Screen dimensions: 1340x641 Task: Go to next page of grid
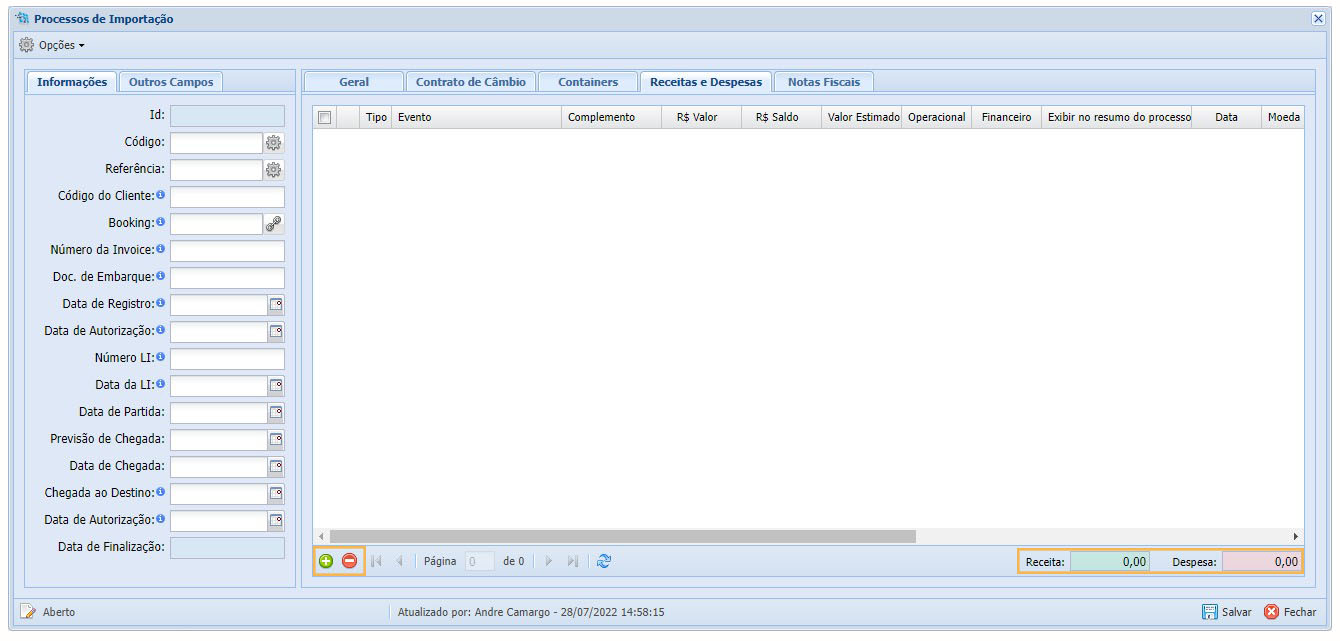coord(549,561)
